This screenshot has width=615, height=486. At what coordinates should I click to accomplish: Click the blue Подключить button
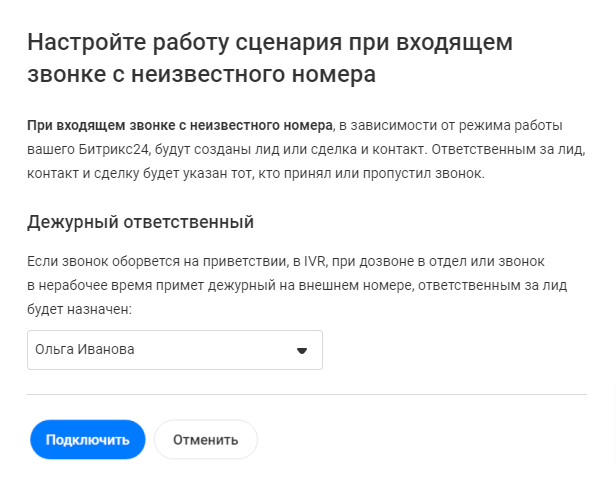(x=88, y=439)
